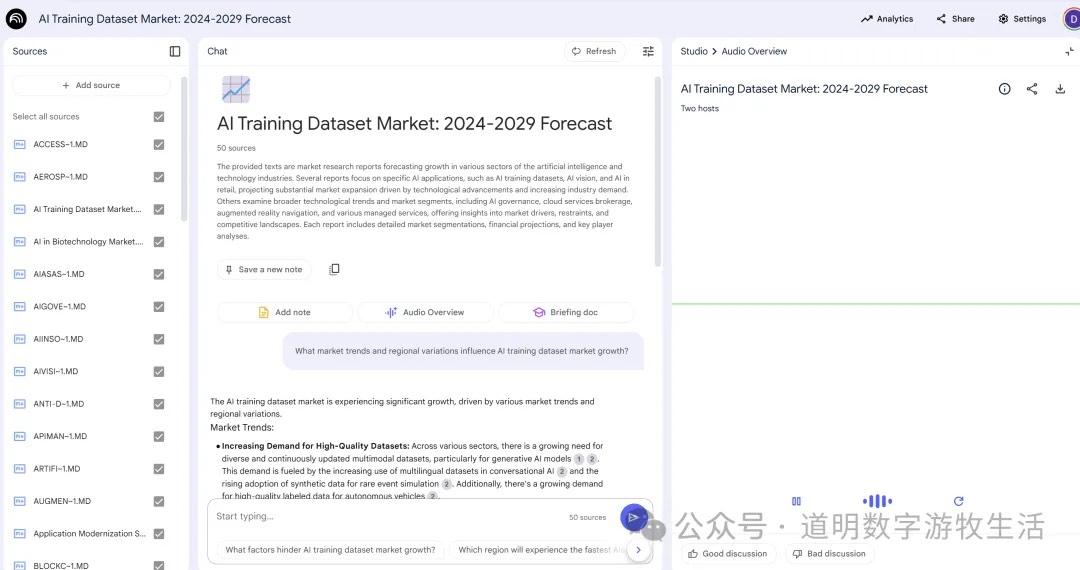Go to Studio in the breadcrumb

pos(693,51)
